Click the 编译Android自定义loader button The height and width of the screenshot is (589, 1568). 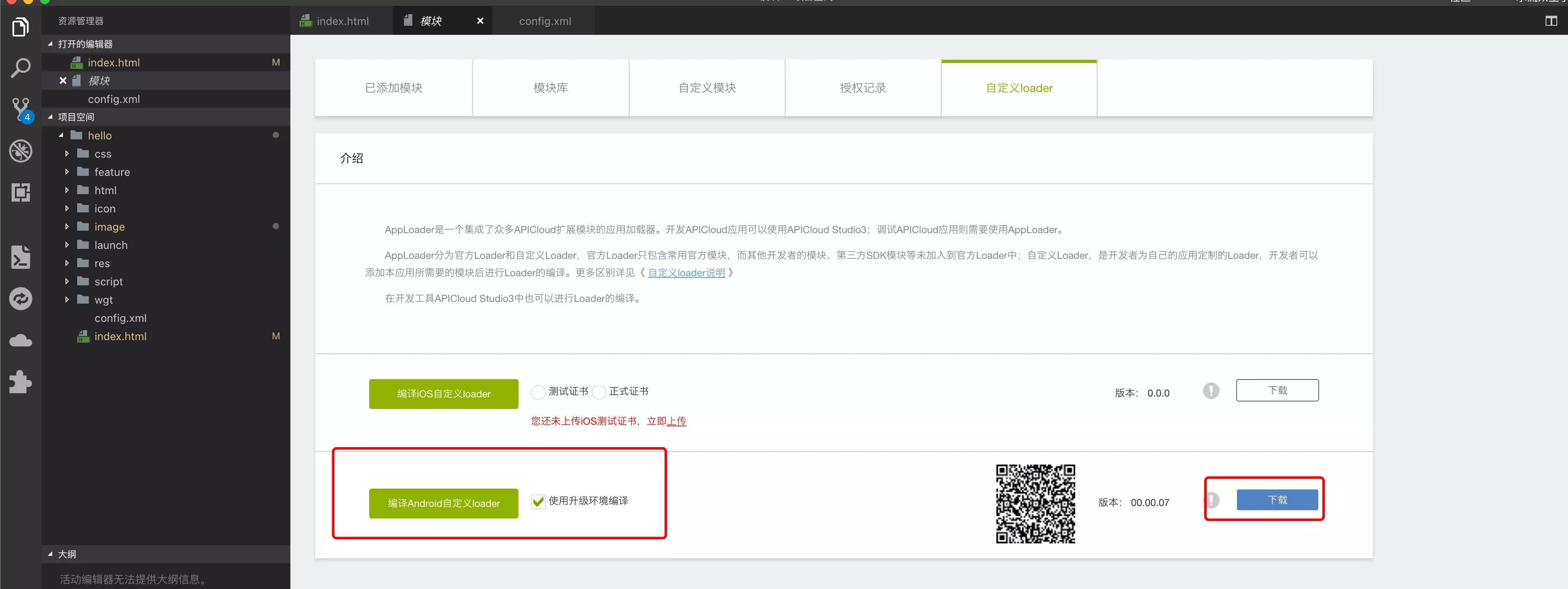(443, 503)
